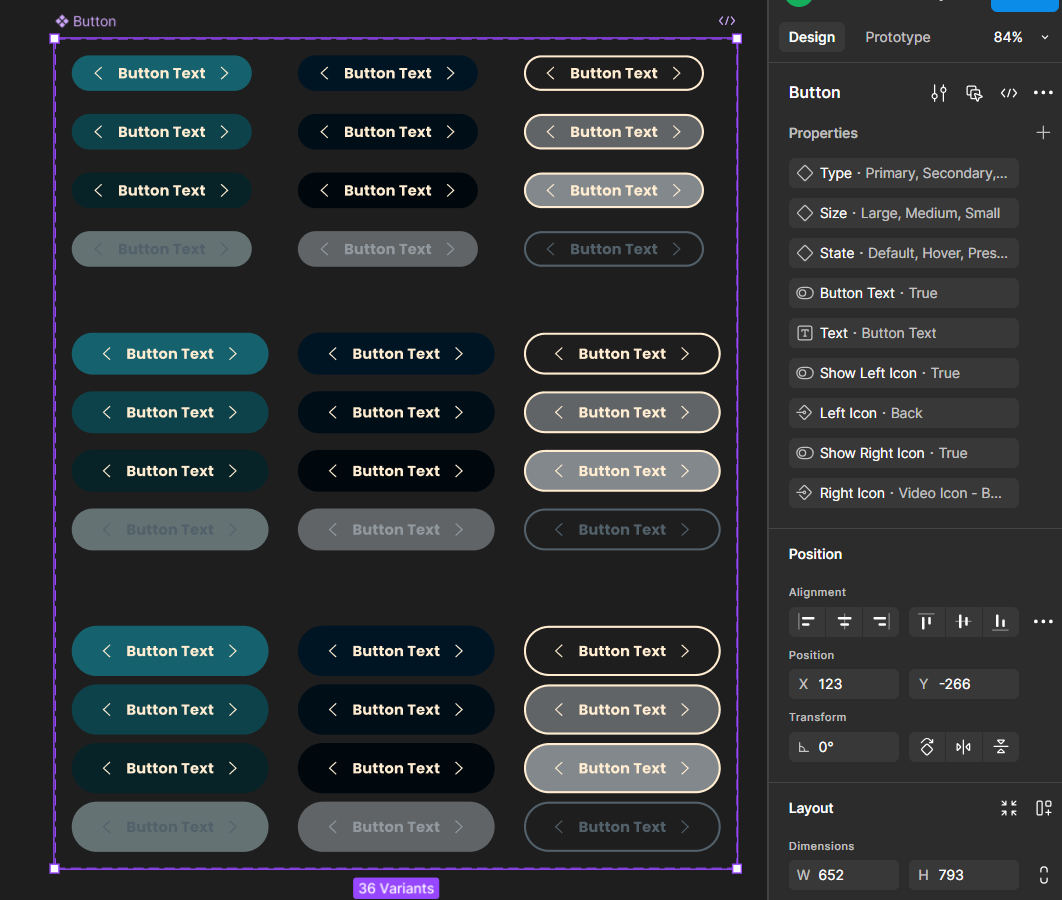The height and width of the screenshot is (900, 1062).
Task: Open the Text string property row
Action: [x=904, y=333]
